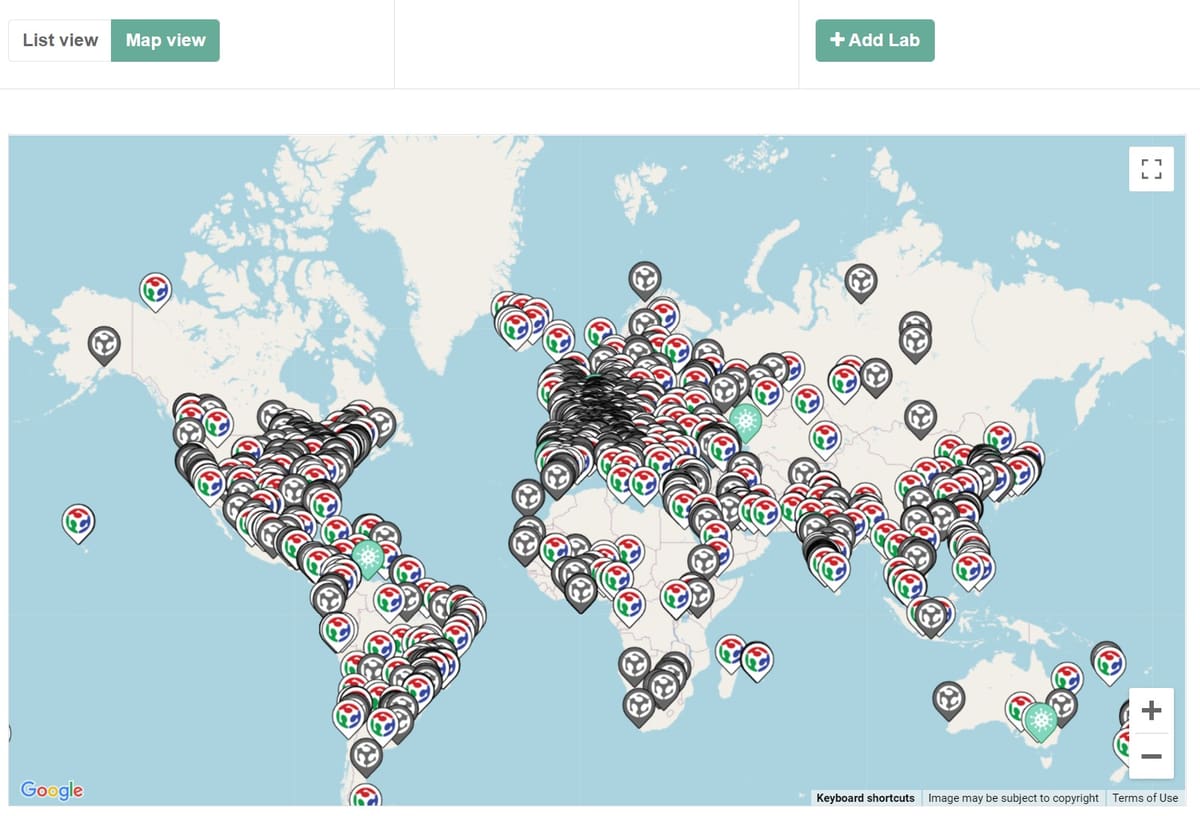Screen dimensions: 1200x816
Task: Open the Google logo link
Action: [52, 790]
